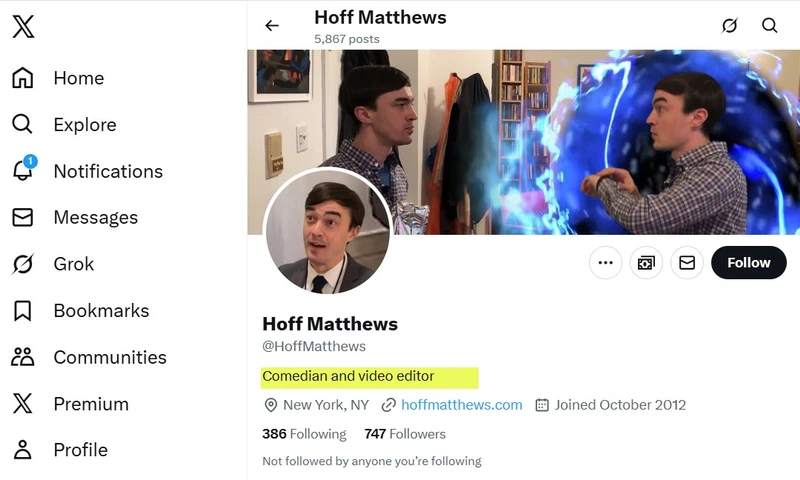View the 386 Following list
This screenshot has width=800, height=480.
click(304, 434)
